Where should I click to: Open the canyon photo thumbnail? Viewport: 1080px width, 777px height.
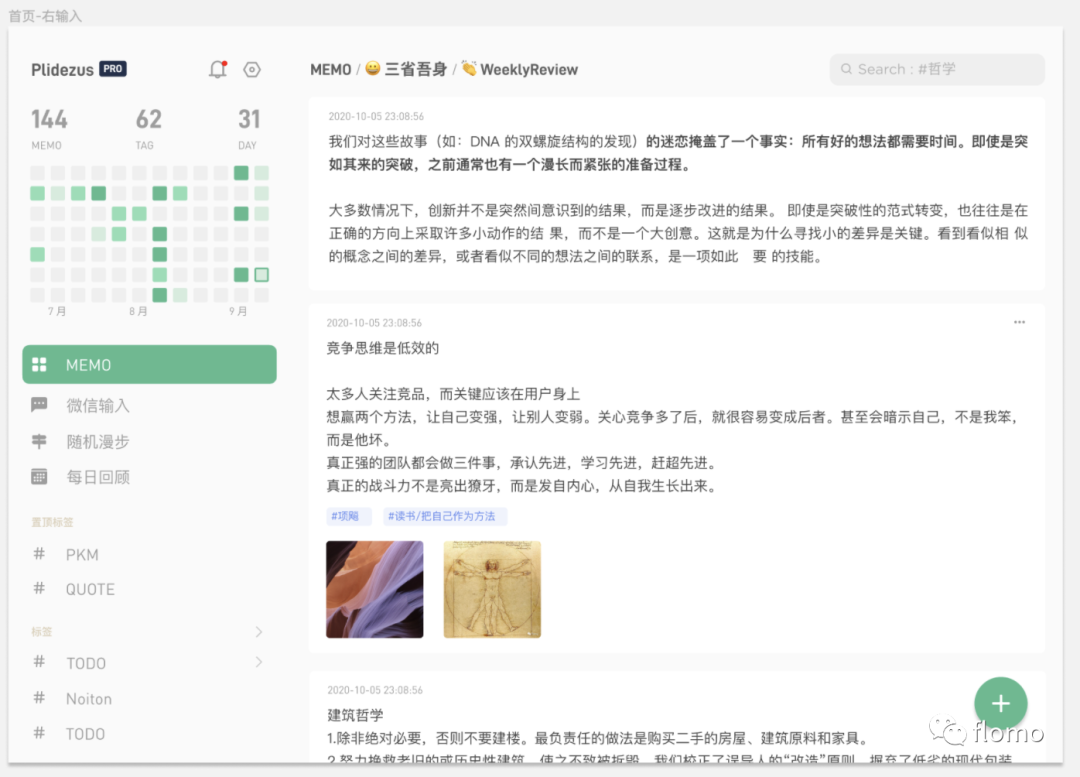click(x=375, y=589)
